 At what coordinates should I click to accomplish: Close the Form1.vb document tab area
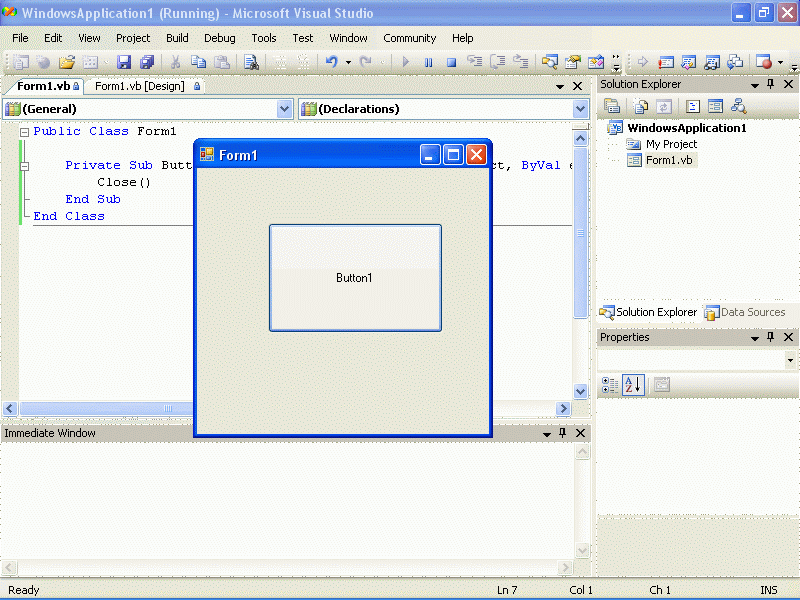pos(577,86)
